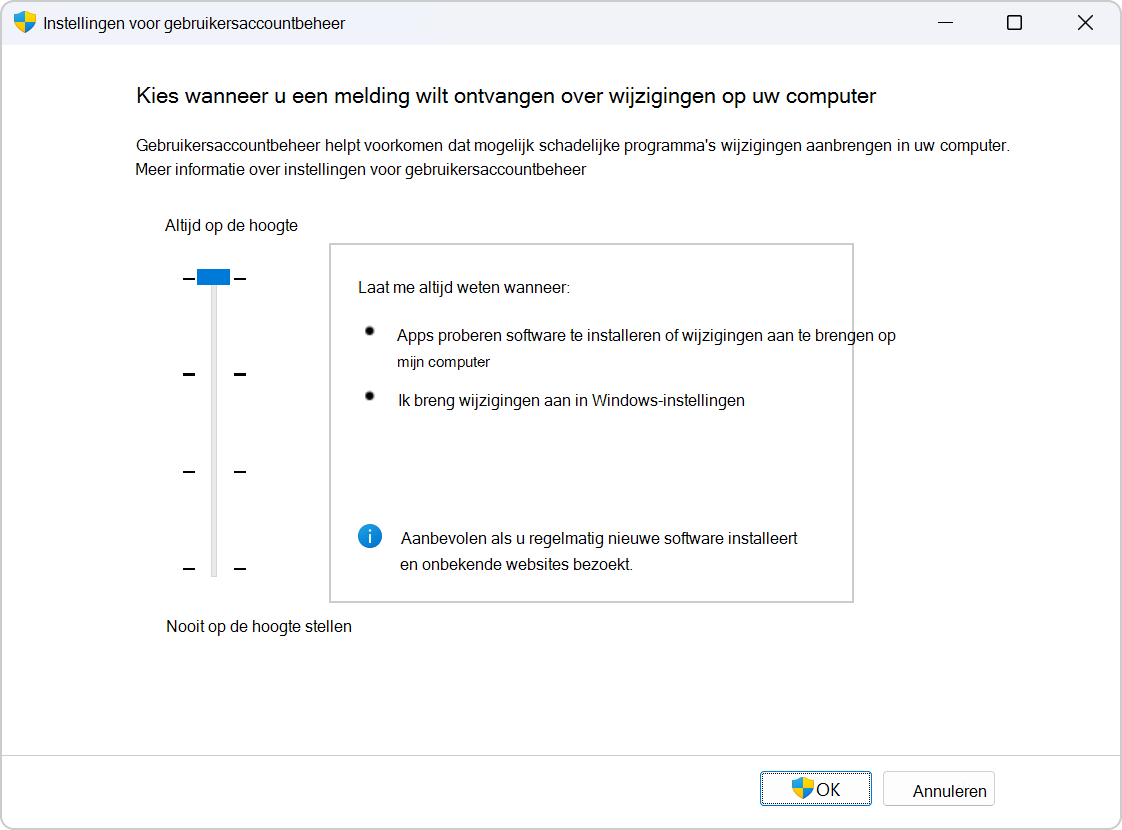Click the Annuleren button
The image size is (1122, 830).
pos(939,789)
